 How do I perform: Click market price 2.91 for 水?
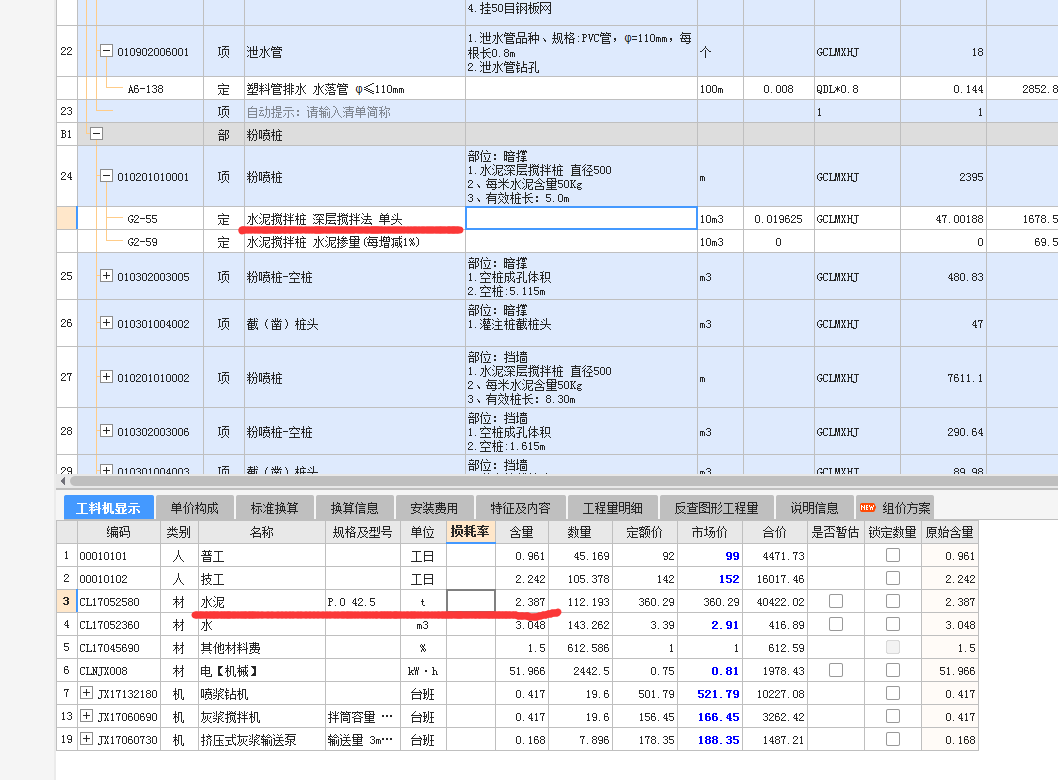[x=725, y=624]
